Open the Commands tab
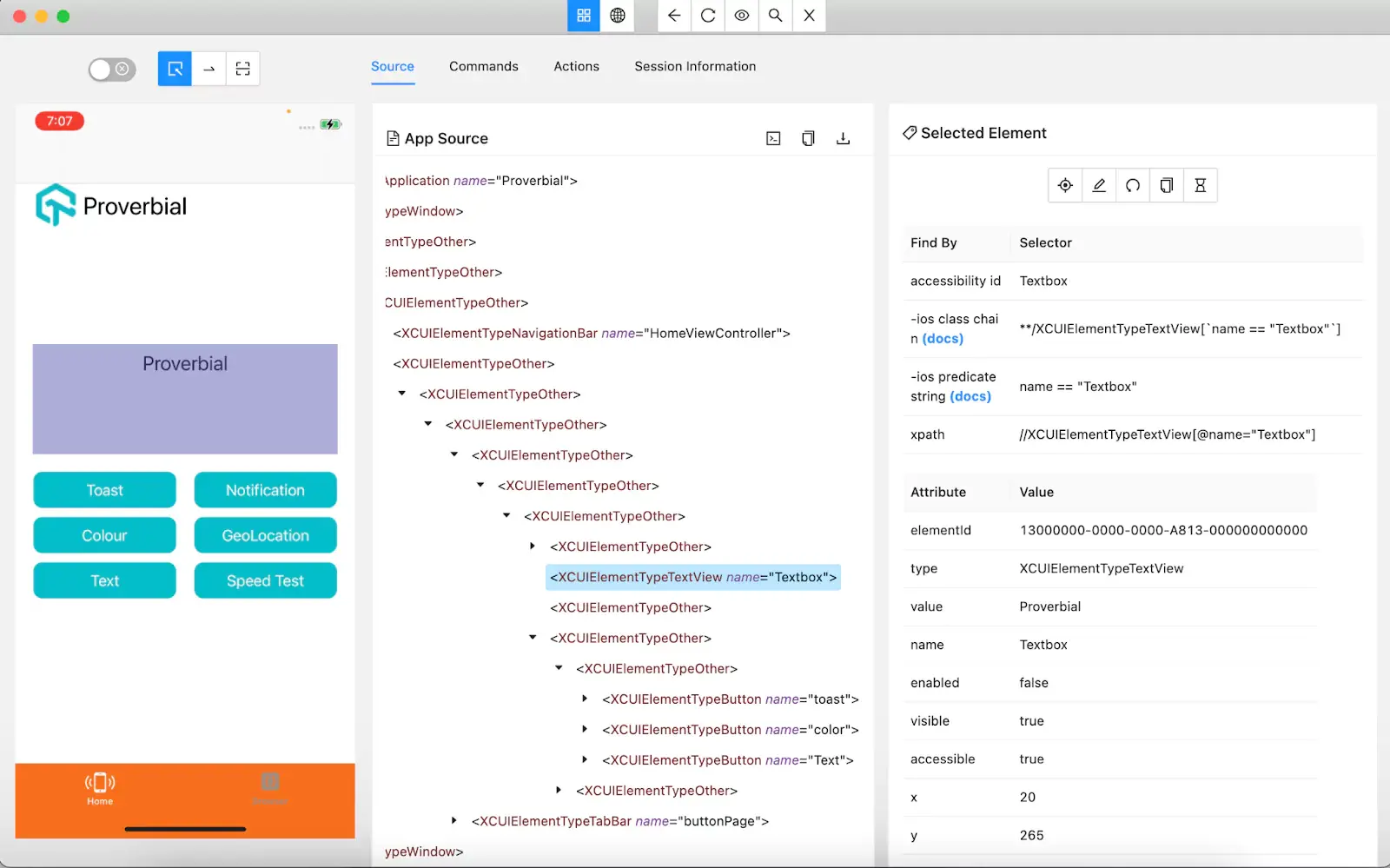This screenshot has height=868, width=1390. [483, 66]
